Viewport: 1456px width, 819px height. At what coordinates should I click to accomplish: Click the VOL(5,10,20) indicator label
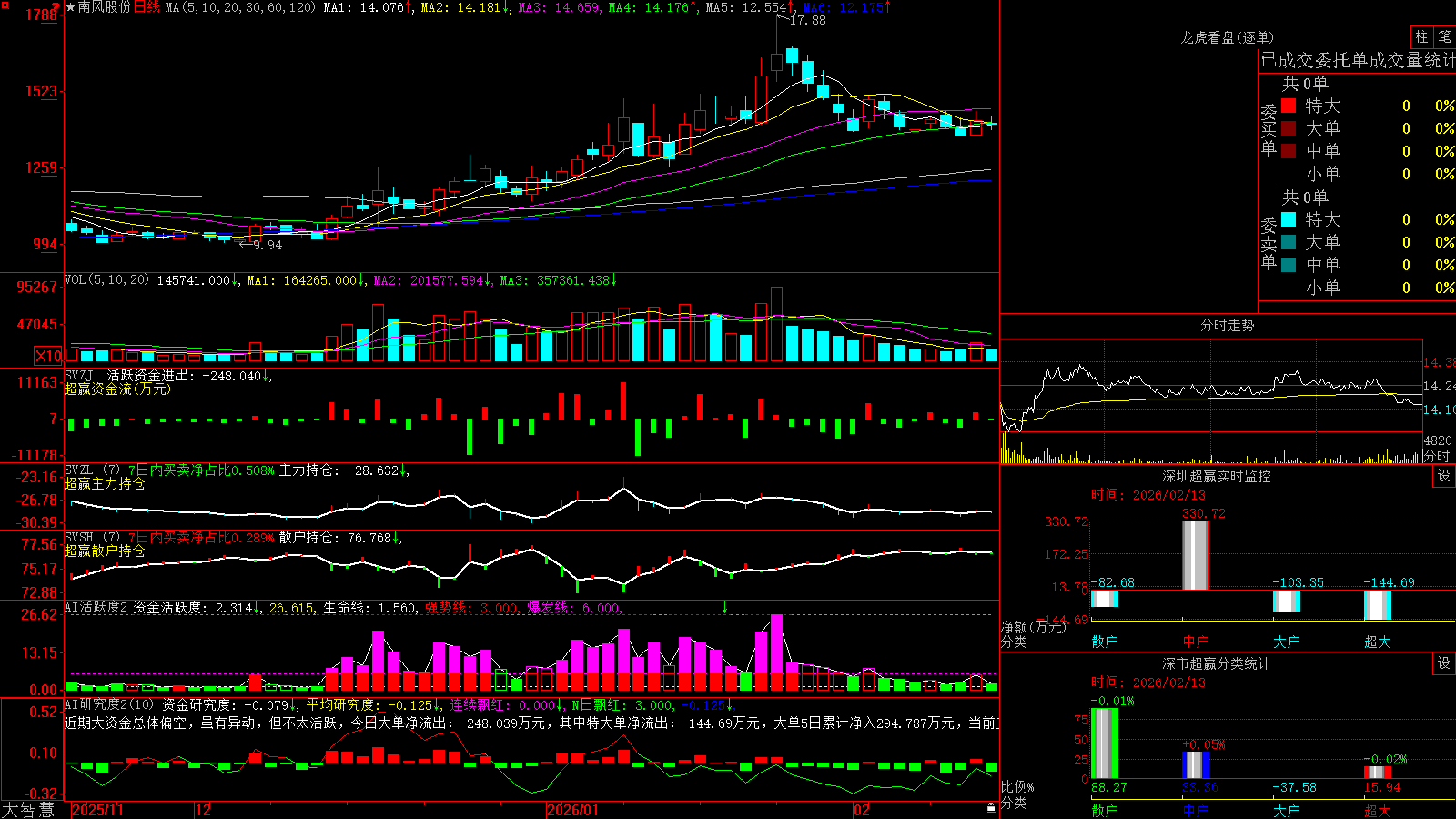pyautogui.click(x=106, y=279)
